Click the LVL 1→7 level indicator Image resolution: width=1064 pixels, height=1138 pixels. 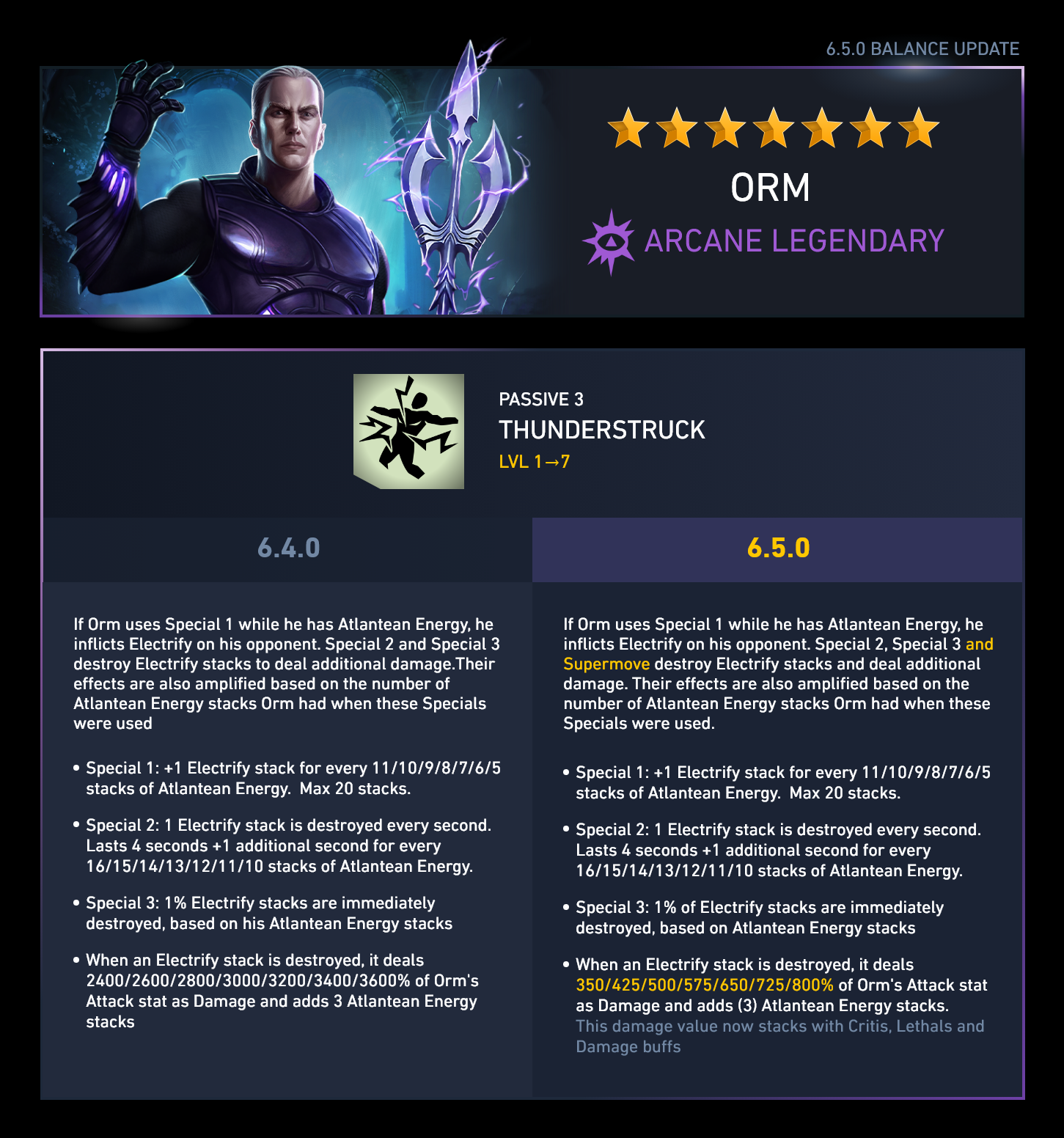534,462
